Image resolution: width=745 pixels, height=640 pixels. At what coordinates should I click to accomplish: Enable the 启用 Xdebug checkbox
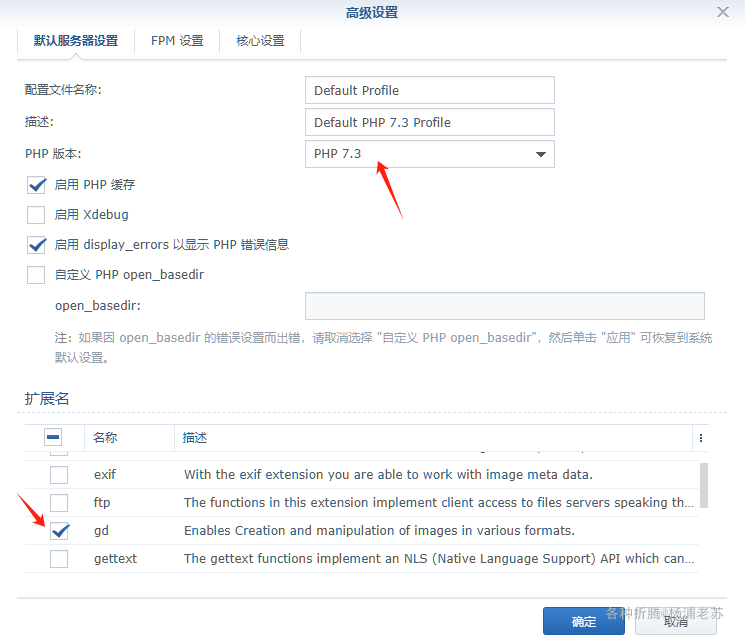(36, 215)
